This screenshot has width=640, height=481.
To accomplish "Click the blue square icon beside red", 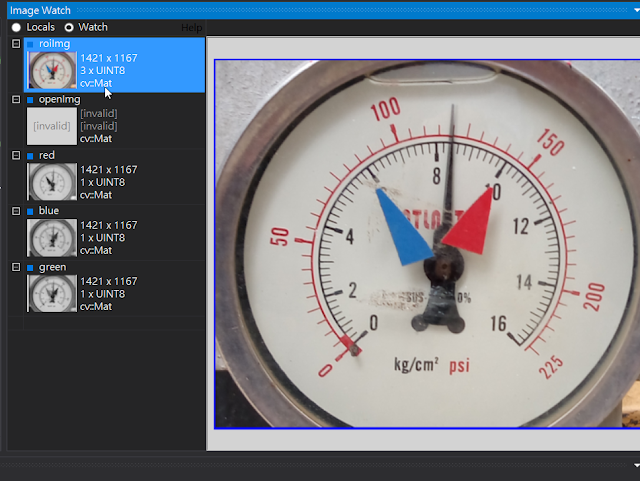I will point(30,156).
